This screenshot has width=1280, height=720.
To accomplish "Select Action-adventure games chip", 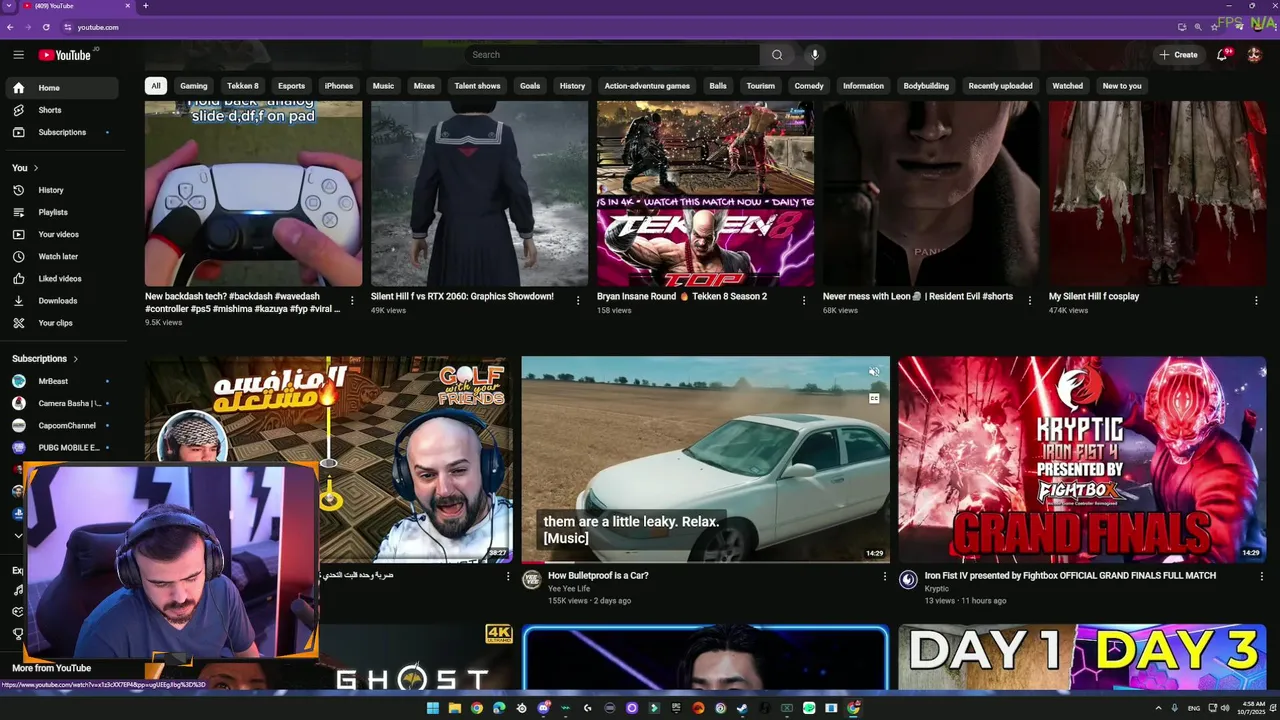I will coord(647,86).
